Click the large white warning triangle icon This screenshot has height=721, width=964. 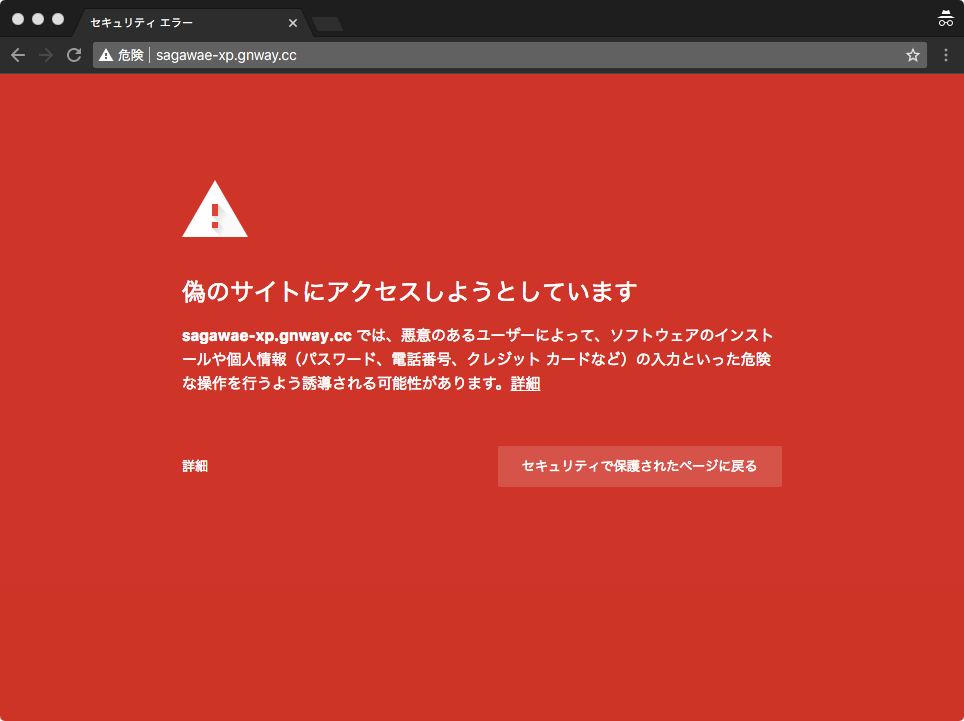pos(215,209)
